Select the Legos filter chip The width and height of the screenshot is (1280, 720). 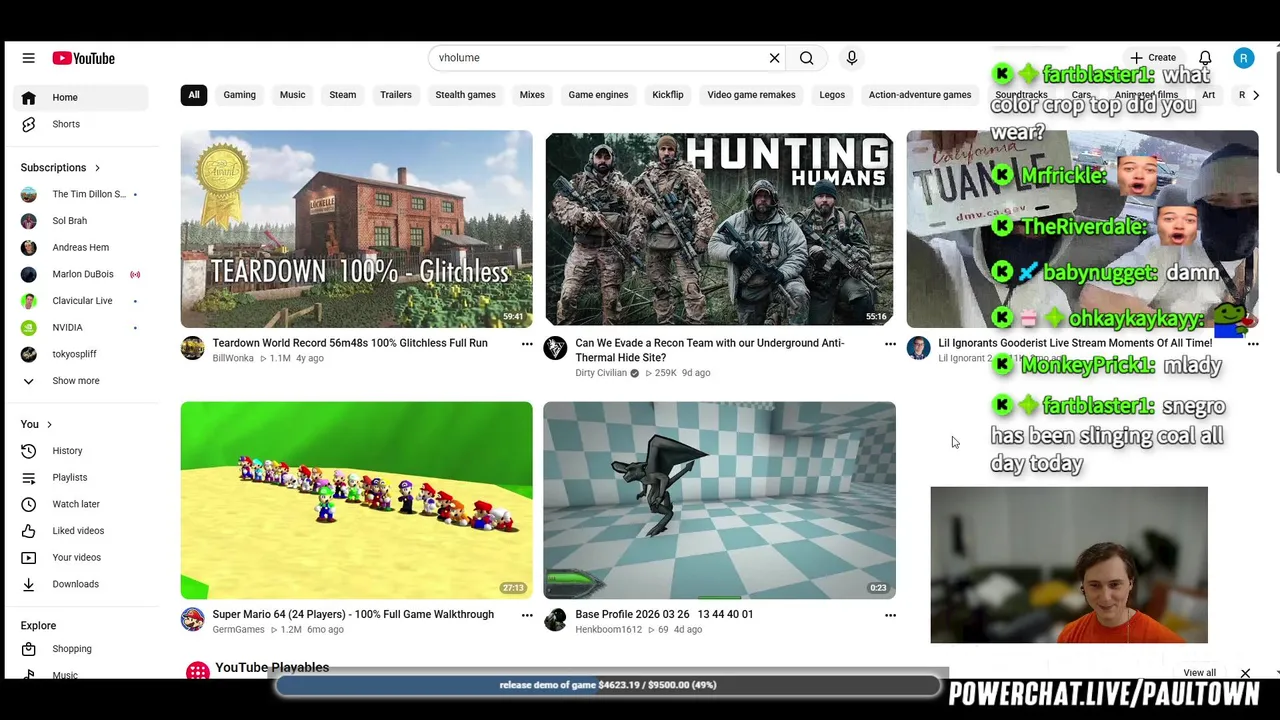pos(832,95)
